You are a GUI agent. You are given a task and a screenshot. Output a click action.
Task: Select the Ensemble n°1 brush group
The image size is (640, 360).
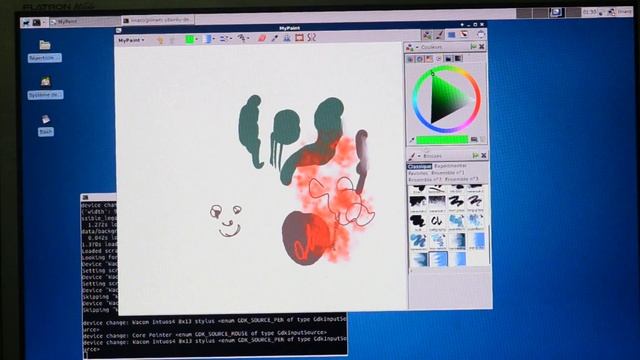447,173
